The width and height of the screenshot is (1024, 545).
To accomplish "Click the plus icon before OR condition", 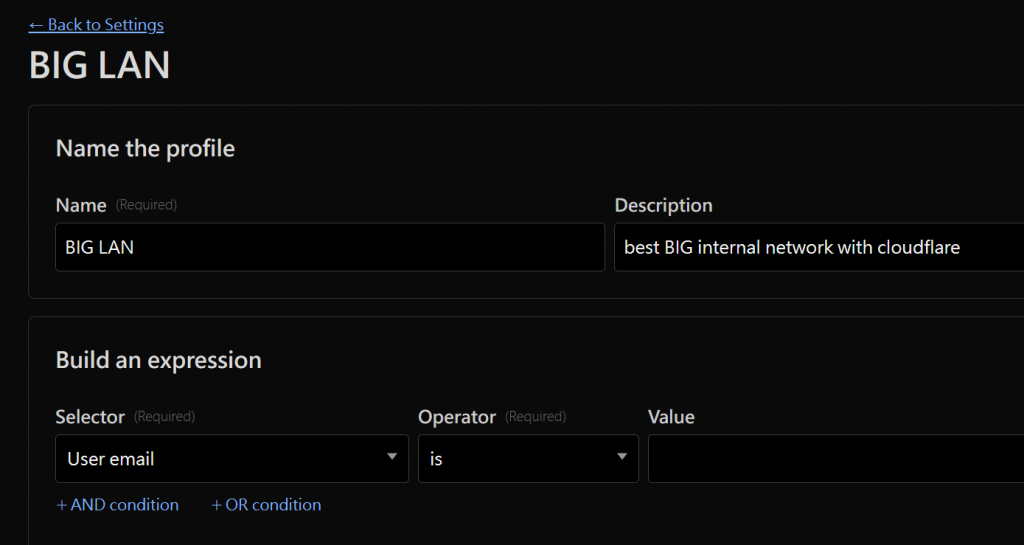I will pyautogui.click(x=217, y=505).
